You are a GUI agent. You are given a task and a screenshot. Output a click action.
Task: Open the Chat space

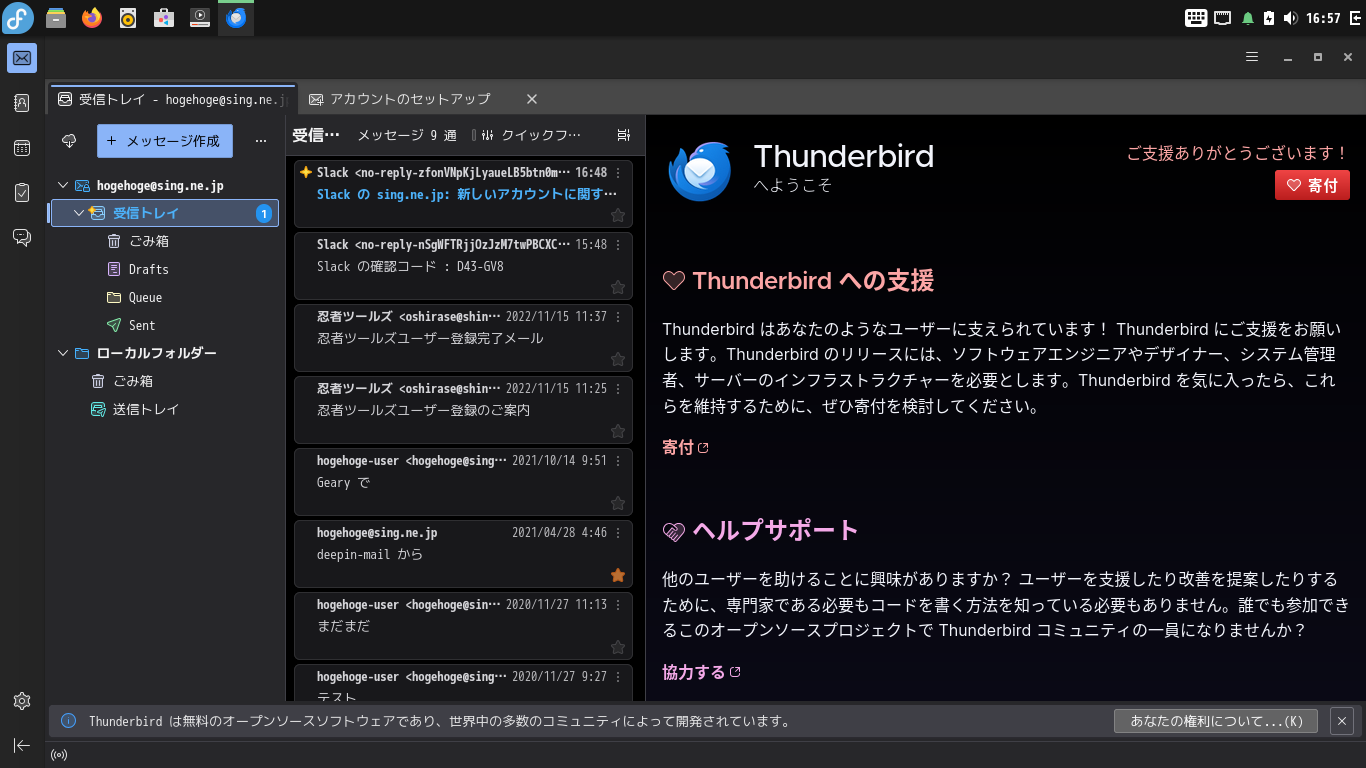click(x=22, y=237)
